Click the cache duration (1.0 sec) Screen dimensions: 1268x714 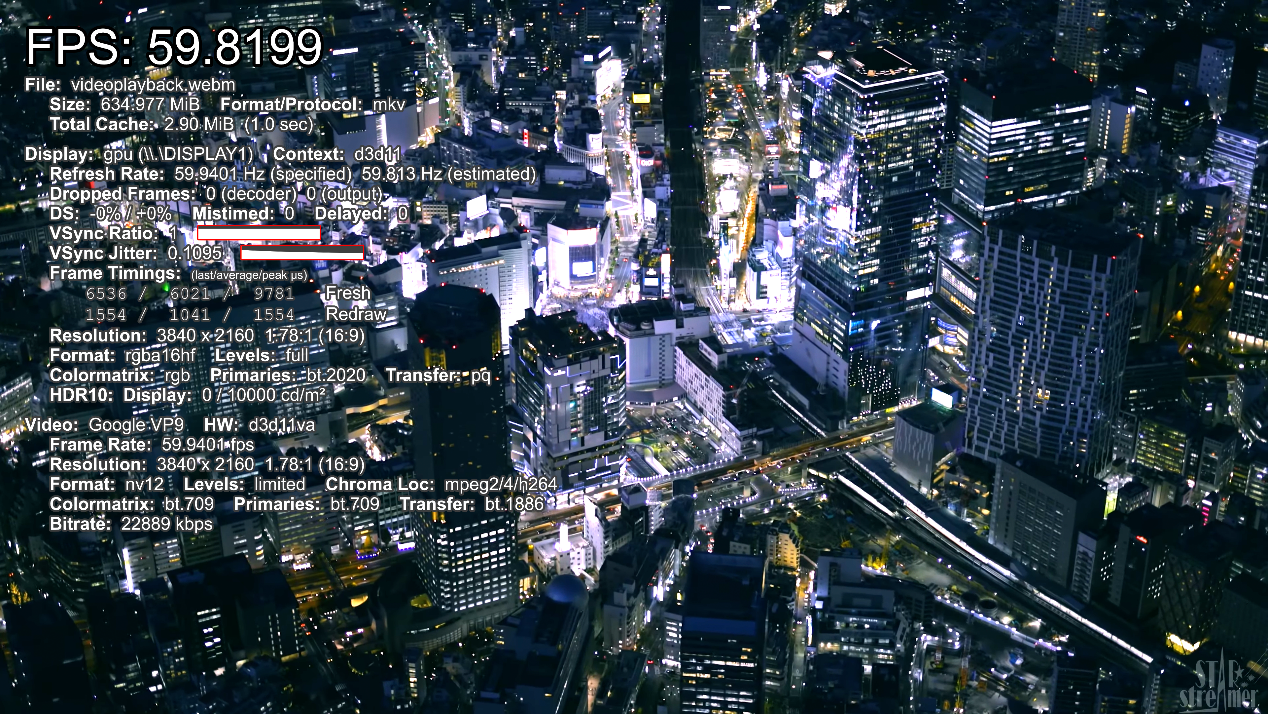(278, 124)
